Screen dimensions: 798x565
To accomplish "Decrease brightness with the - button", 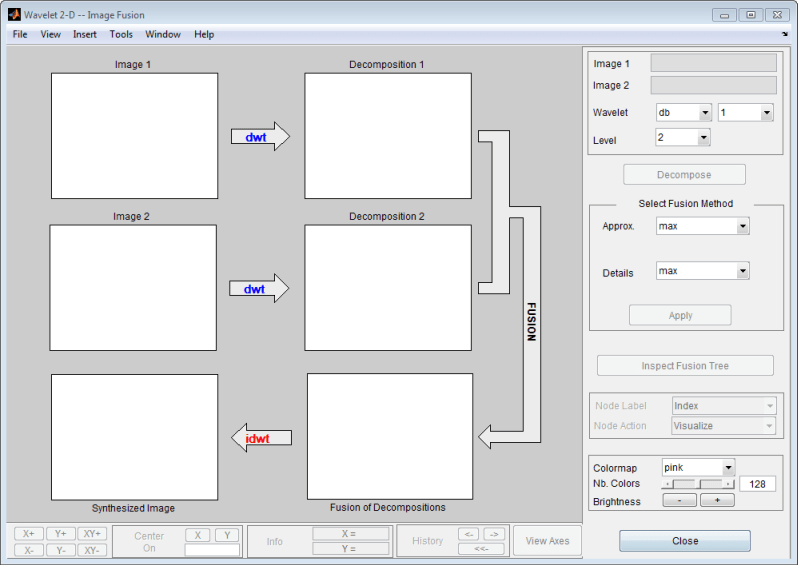I will pos(679,500).
